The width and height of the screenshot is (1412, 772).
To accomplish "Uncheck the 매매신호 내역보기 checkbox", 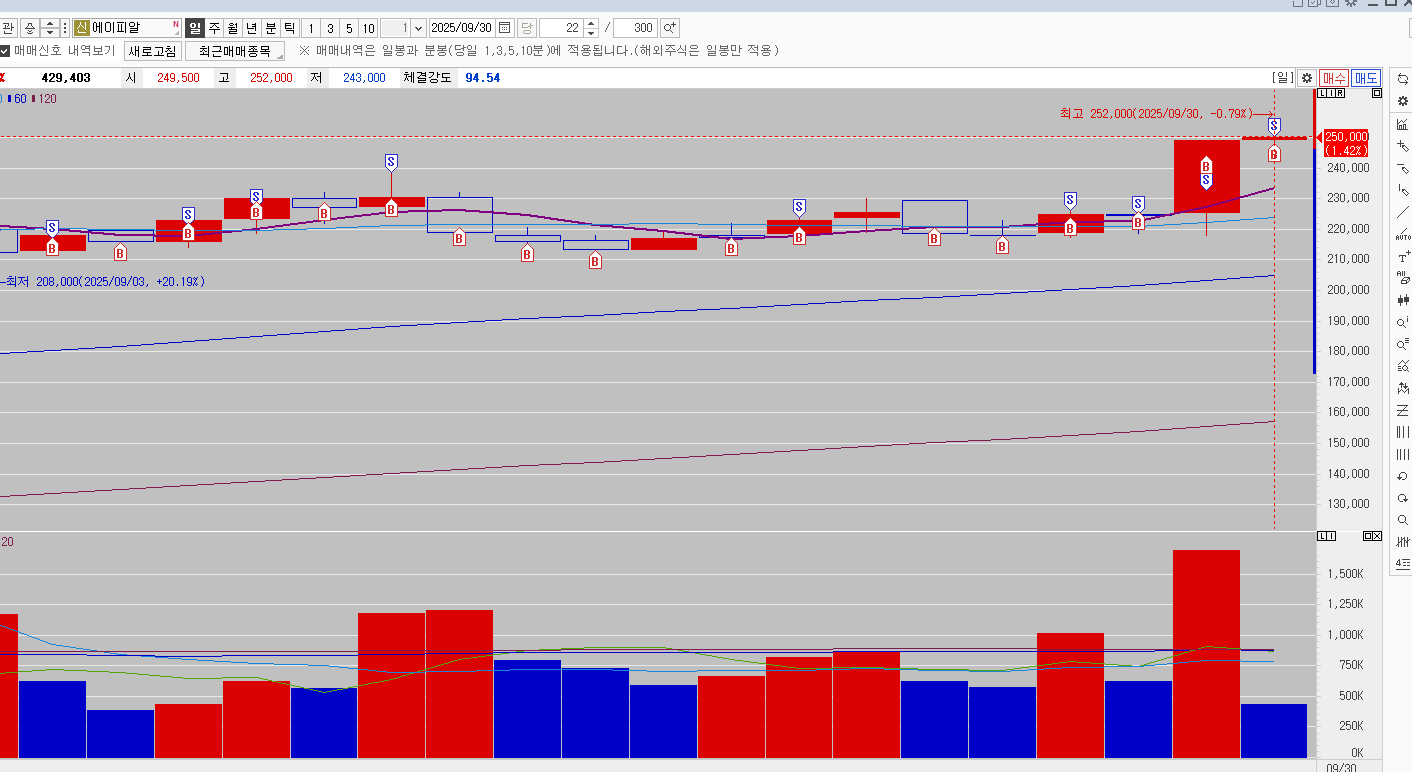I will tap(6, 50).
